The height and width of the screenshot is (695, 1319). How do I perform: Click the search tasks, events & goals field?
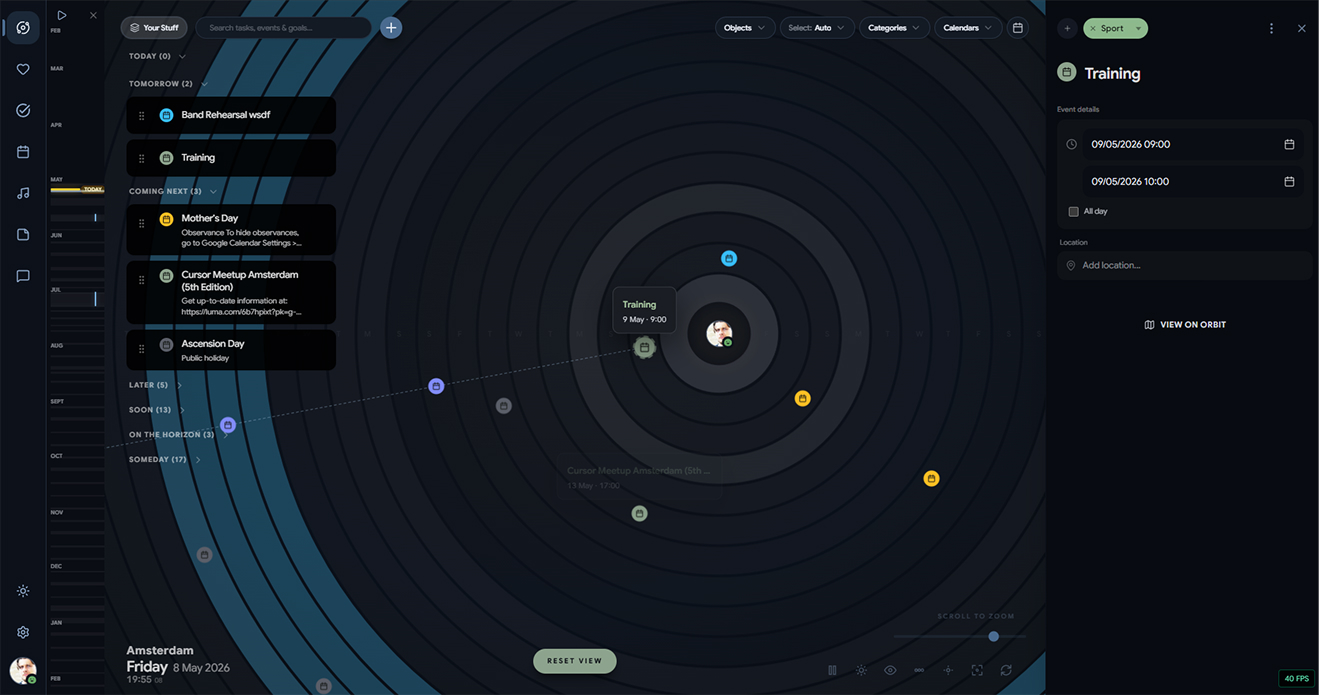pos(284,28)
